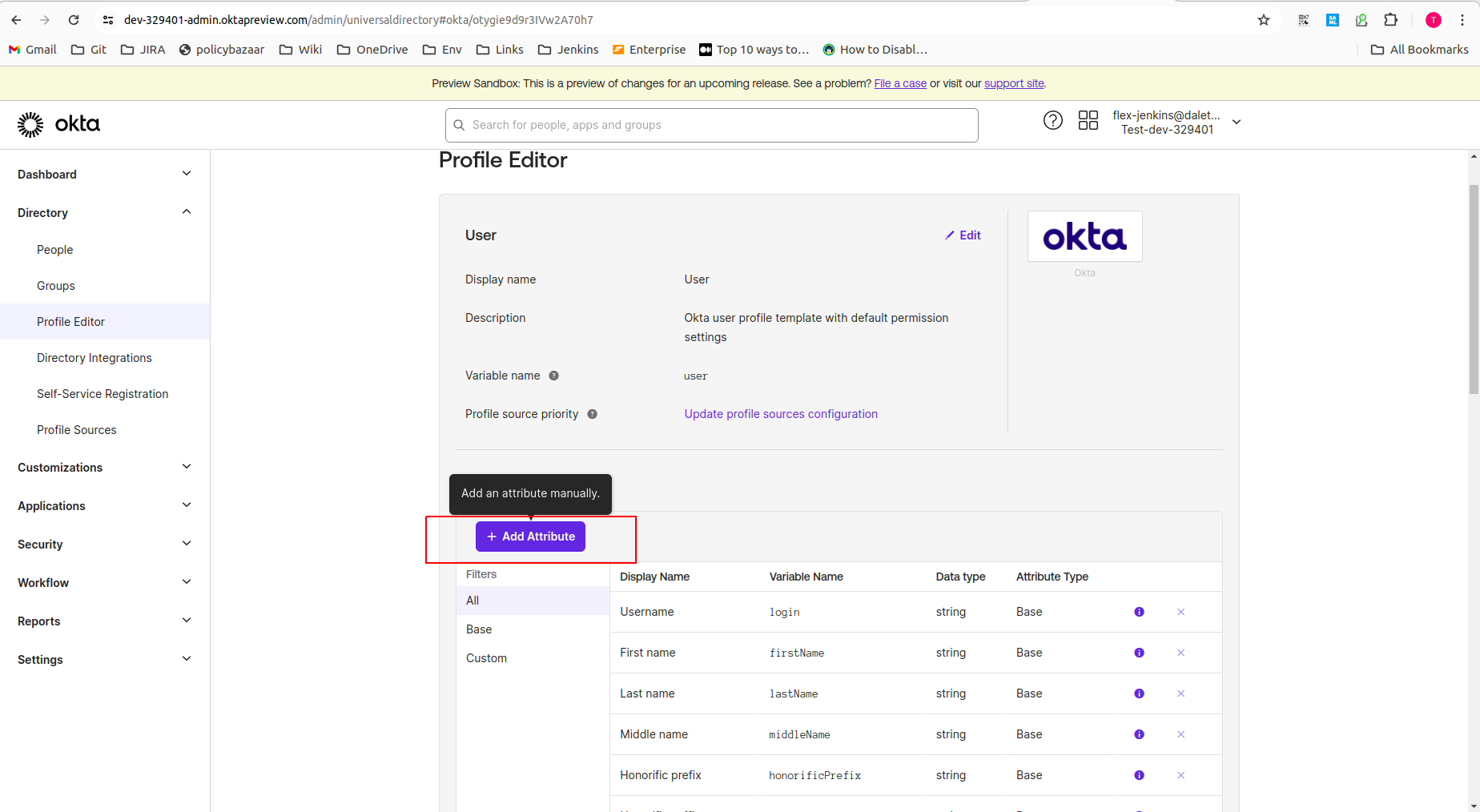Screen dimensions: 1480x812
Task: Open the support site link
Action: [1014, 83]
